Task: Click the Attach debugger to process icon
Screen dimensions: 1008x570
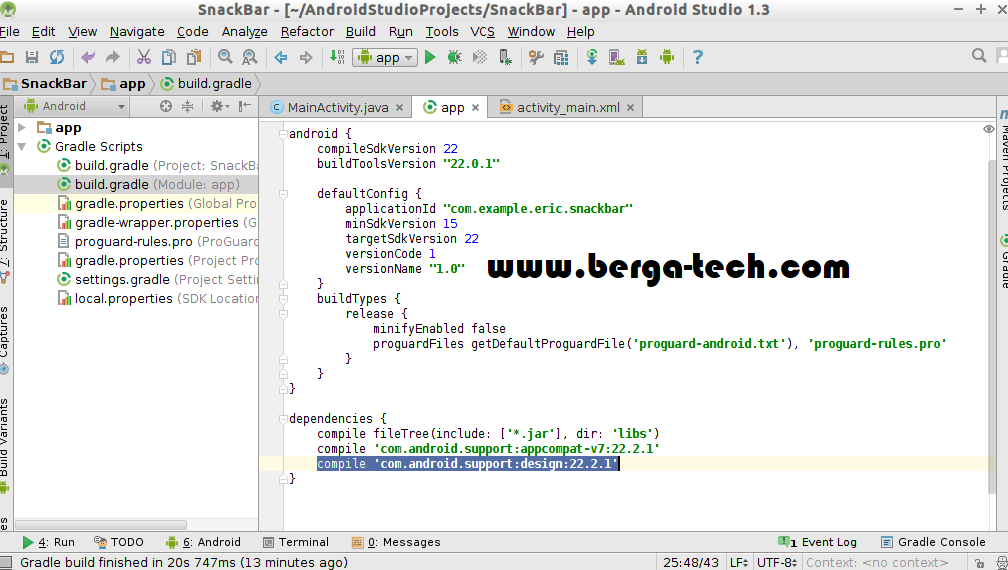Action: (505, 57)
